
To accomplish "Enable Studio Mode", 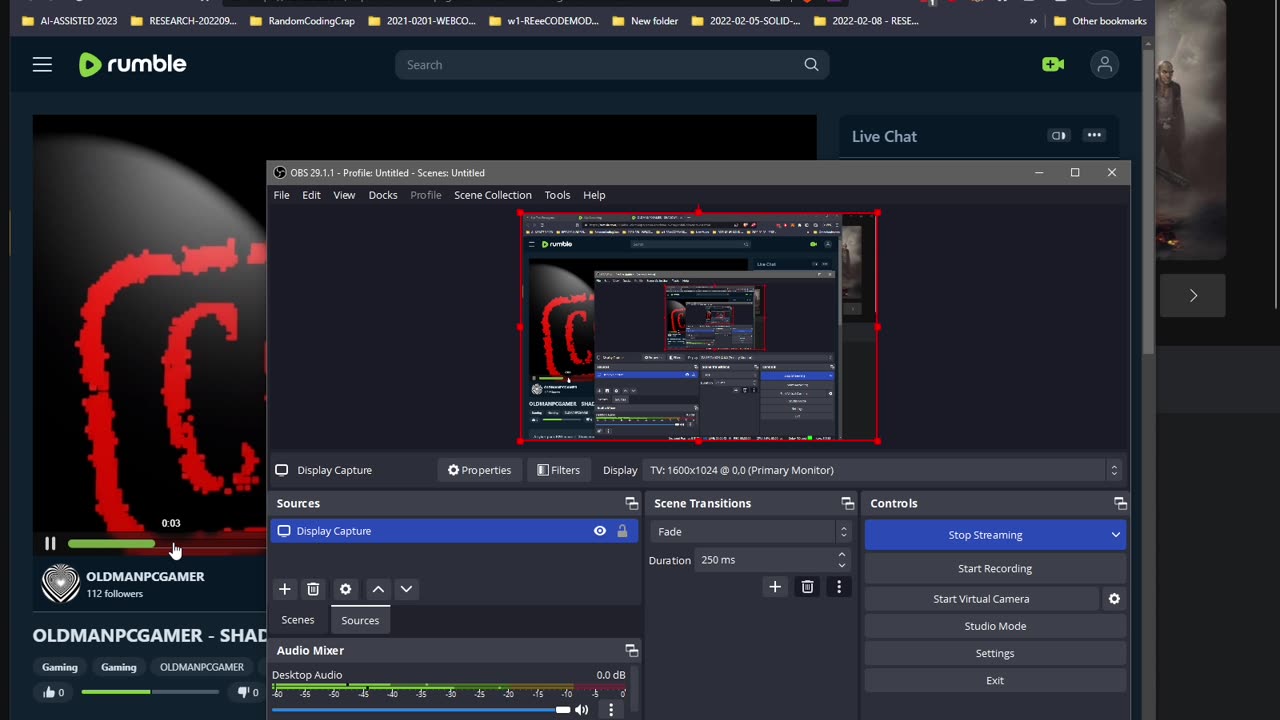I will [x=995, y=626].
